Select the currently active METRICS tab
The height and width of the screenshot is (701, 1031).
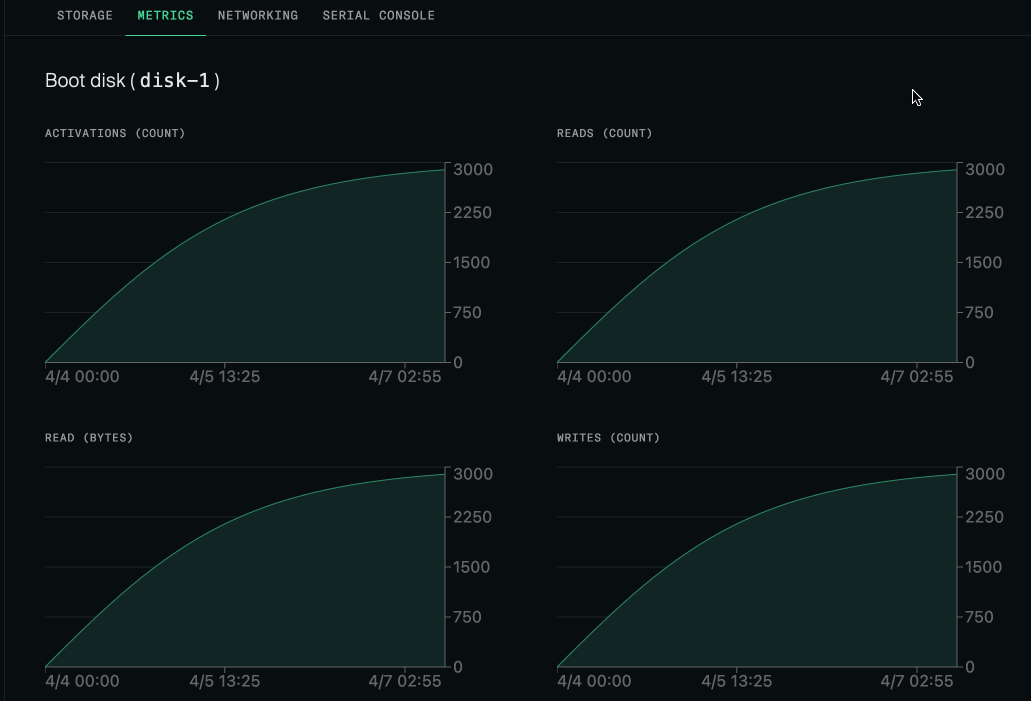pos(164,15)
